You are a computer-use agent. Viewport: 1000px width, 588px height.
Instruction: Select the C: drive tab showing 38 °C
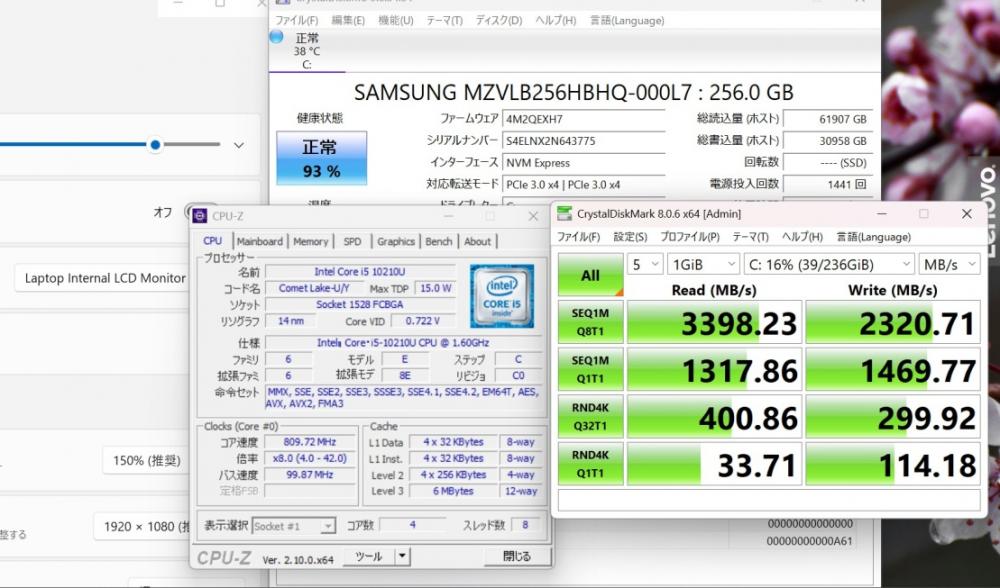(x=307, y=51)
